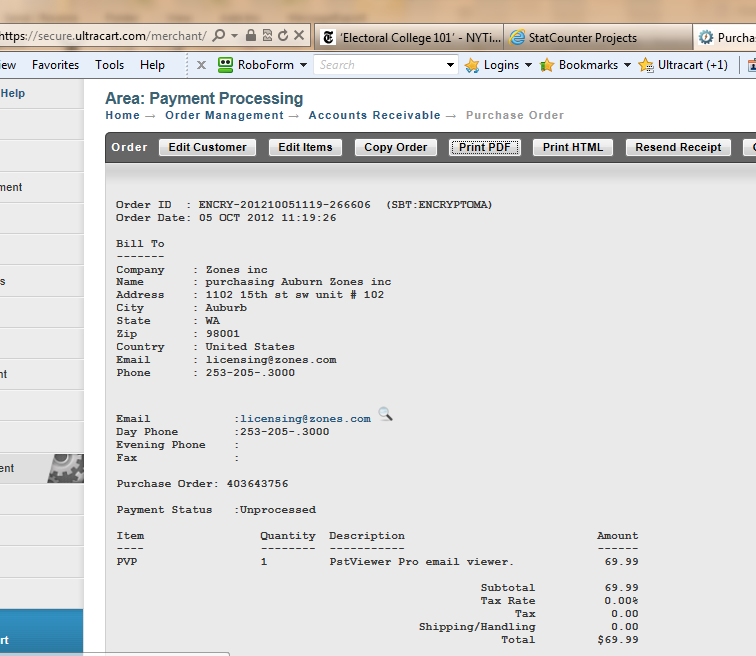Close the RoboForm toolbar with its X
This screenshot has width=756, height=656.
coord(202,65)
